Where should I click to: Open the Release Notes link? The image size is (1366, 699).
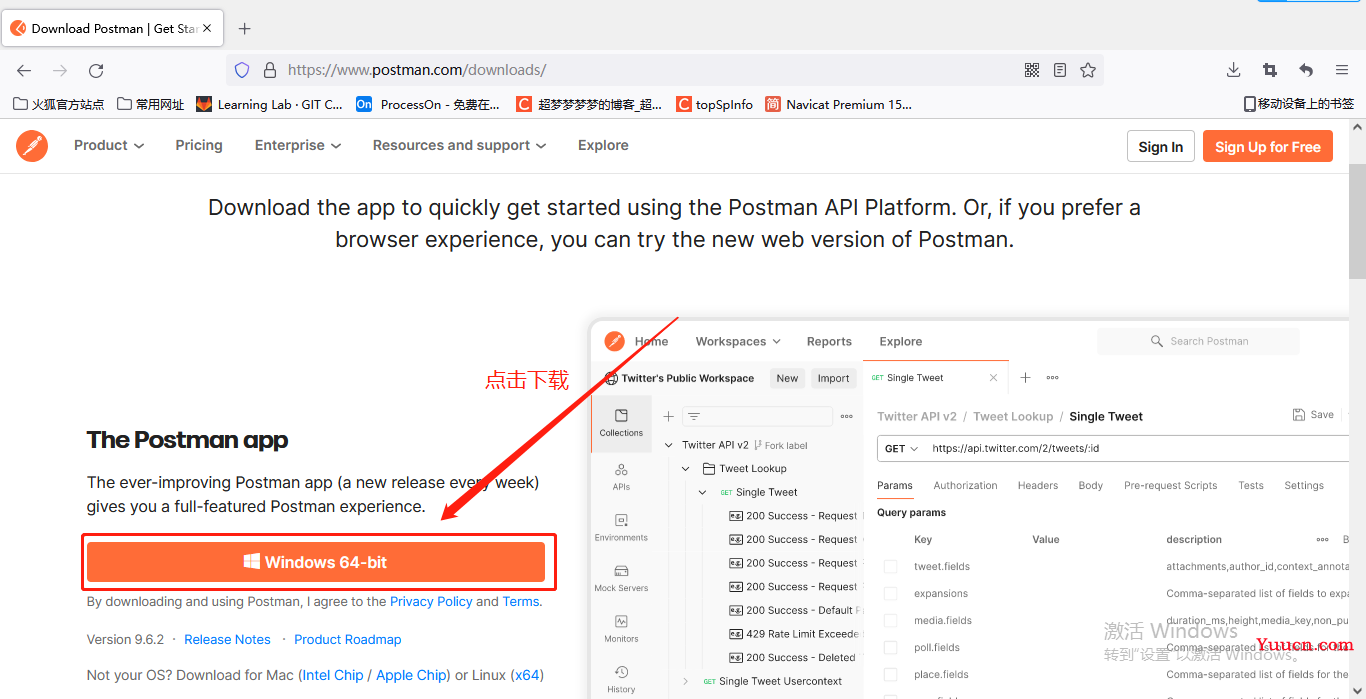(227, 639)
